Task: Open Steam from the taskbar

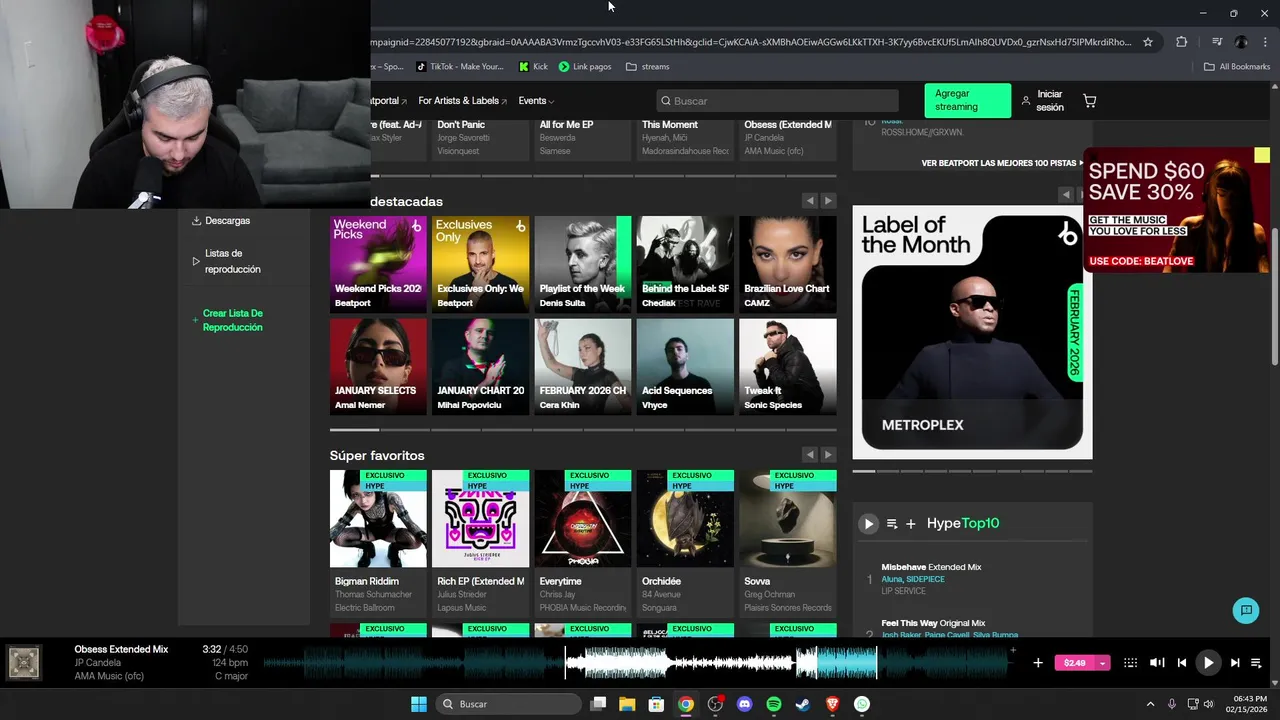Action: tap(803, 704)
